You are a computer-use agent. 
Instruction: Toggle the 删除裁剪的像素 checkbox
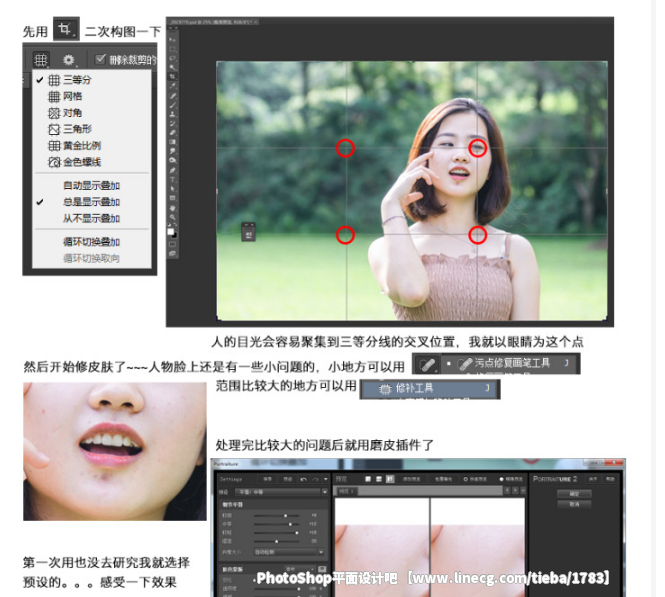[100, 59]
